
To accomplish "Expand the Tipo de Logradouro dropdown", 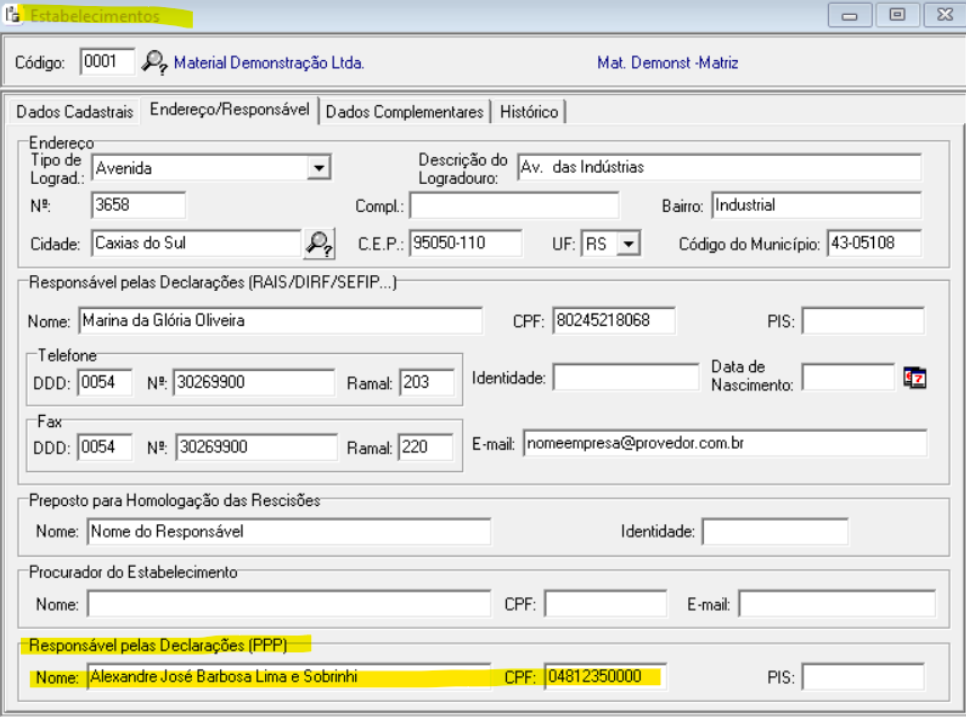I will tap(318, 168).
